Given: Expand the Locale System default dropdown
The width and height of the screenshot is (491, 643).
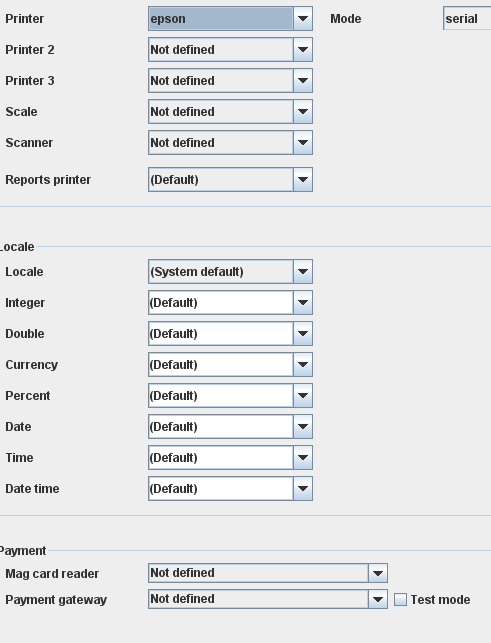Looking at the screenshot, I should coord(230,271).
